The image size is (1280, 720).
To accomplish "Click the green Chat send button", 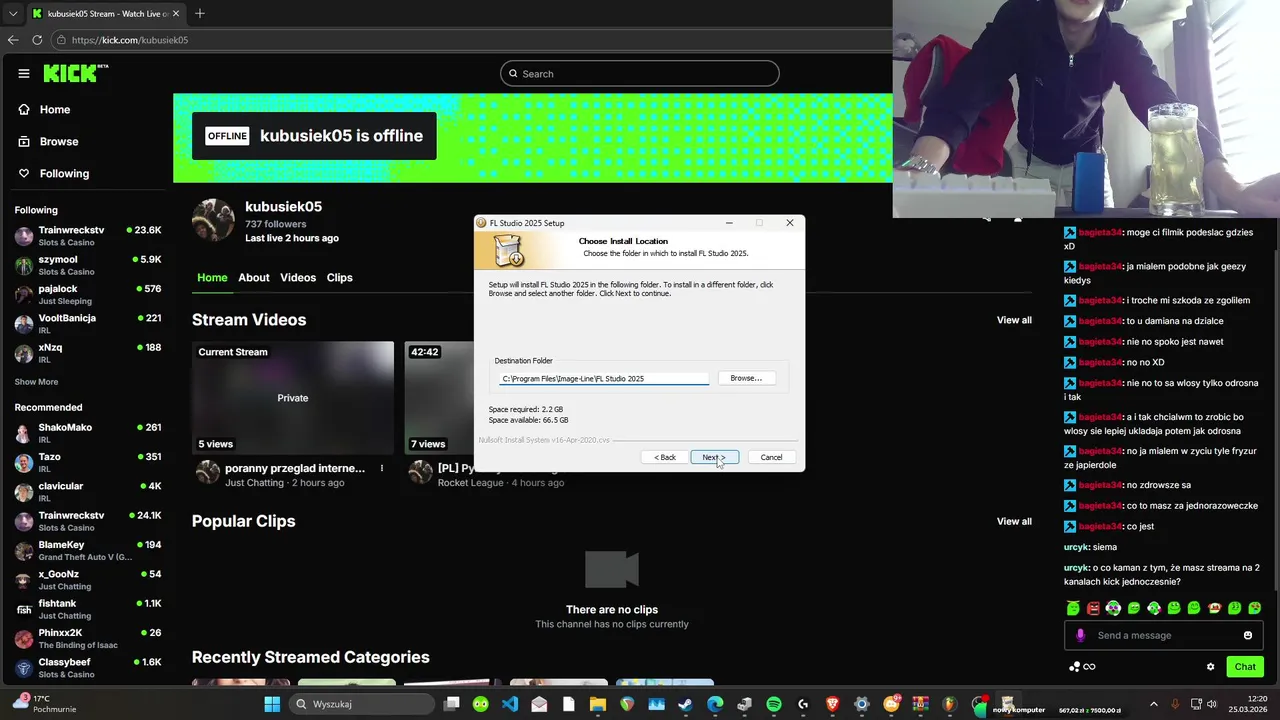I will coord(1245,667).
